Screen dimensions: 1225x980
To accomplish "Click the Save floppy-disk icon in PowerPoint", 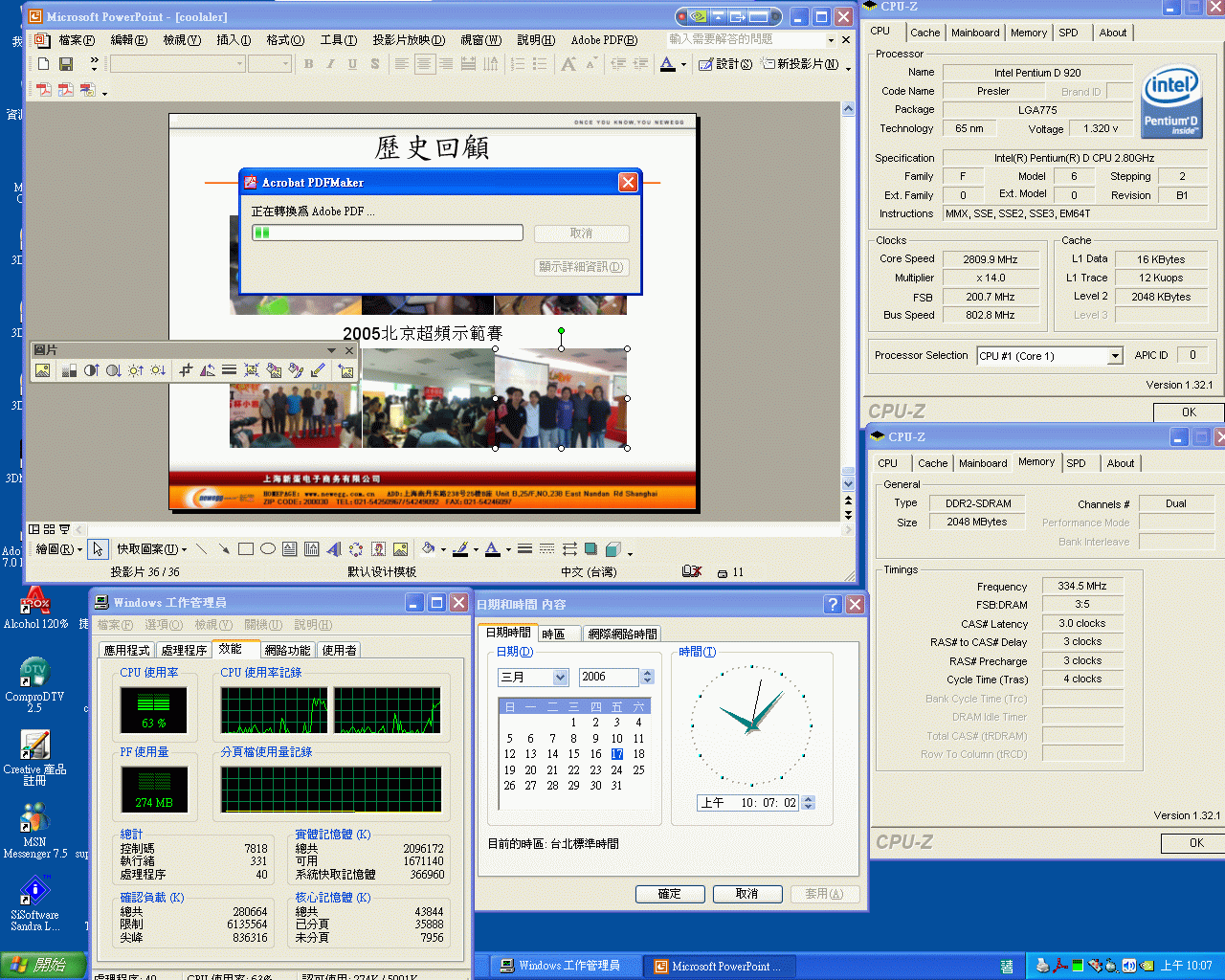I will pyautogui.click(x=66, y=64).
